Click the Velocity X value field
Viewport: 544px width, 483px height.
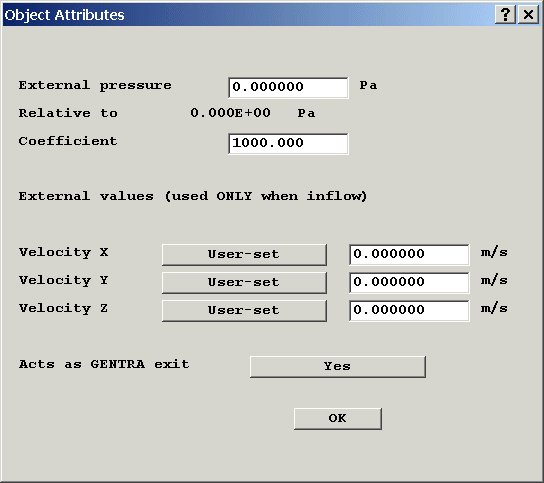click(409, 255)
